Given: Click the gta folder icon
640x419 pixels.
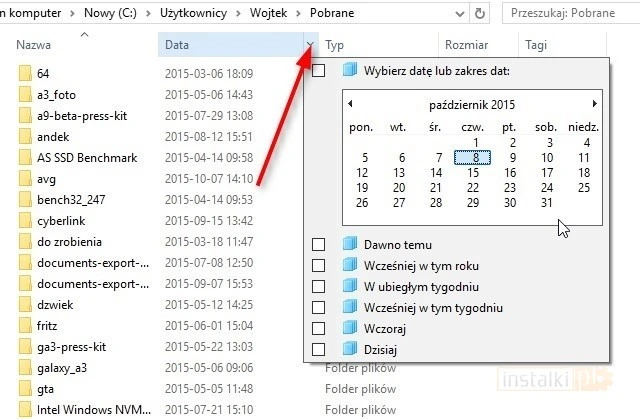Looking at the screenshot, I should pos(25,389).
